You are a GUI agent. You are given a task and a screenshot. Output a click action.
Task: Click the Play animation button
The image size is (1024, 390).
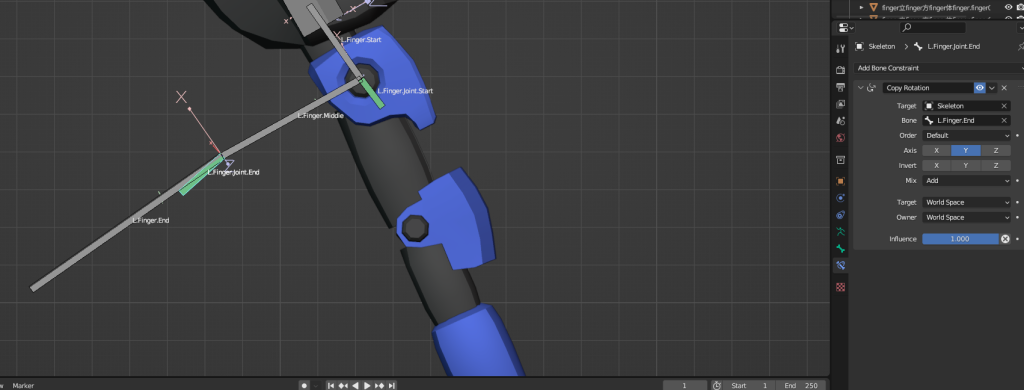(367, 385)
